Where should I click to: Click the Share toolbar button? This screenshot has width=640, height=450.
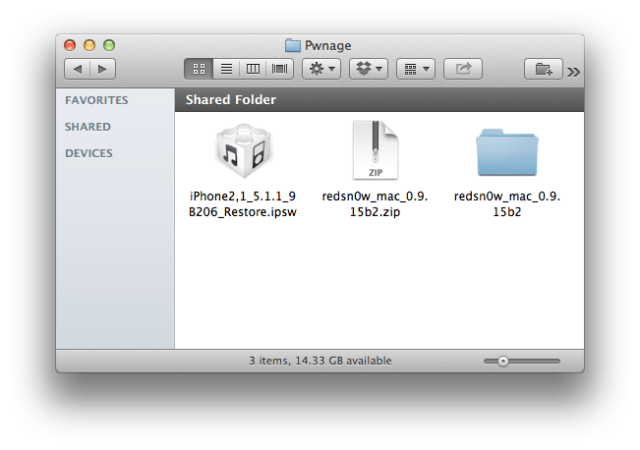point(463,69)
